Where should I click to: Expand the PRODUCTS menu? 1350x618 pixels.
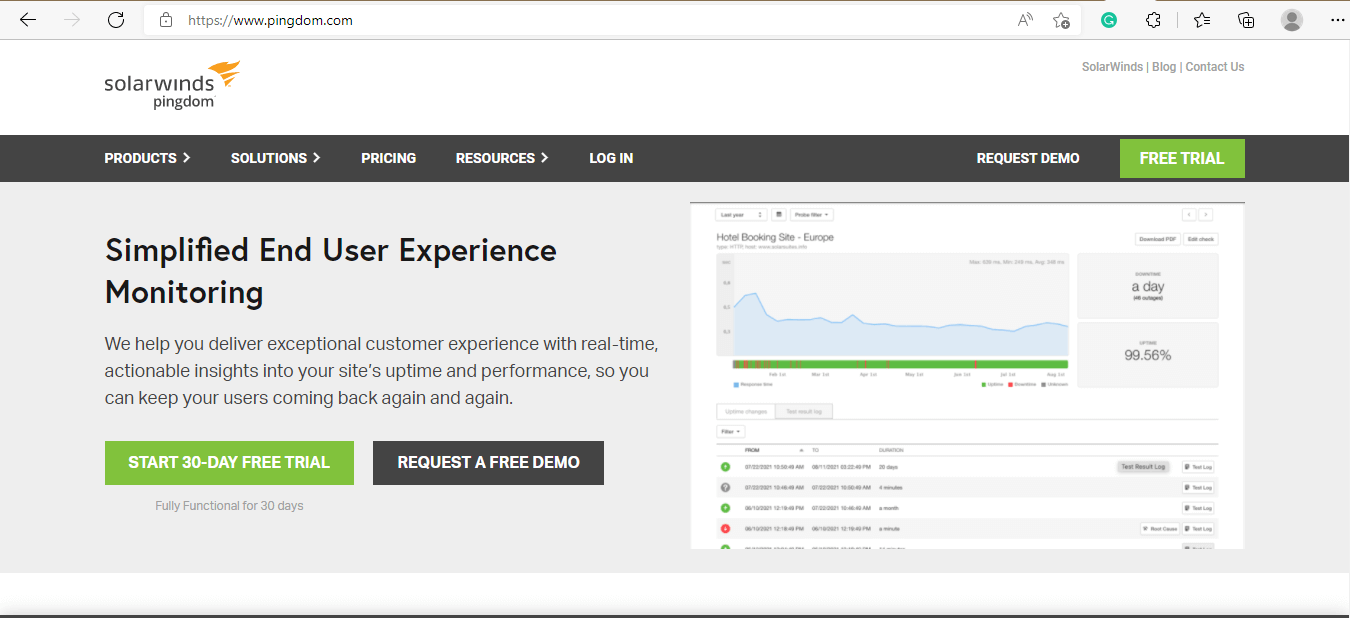tap(147, 158)
